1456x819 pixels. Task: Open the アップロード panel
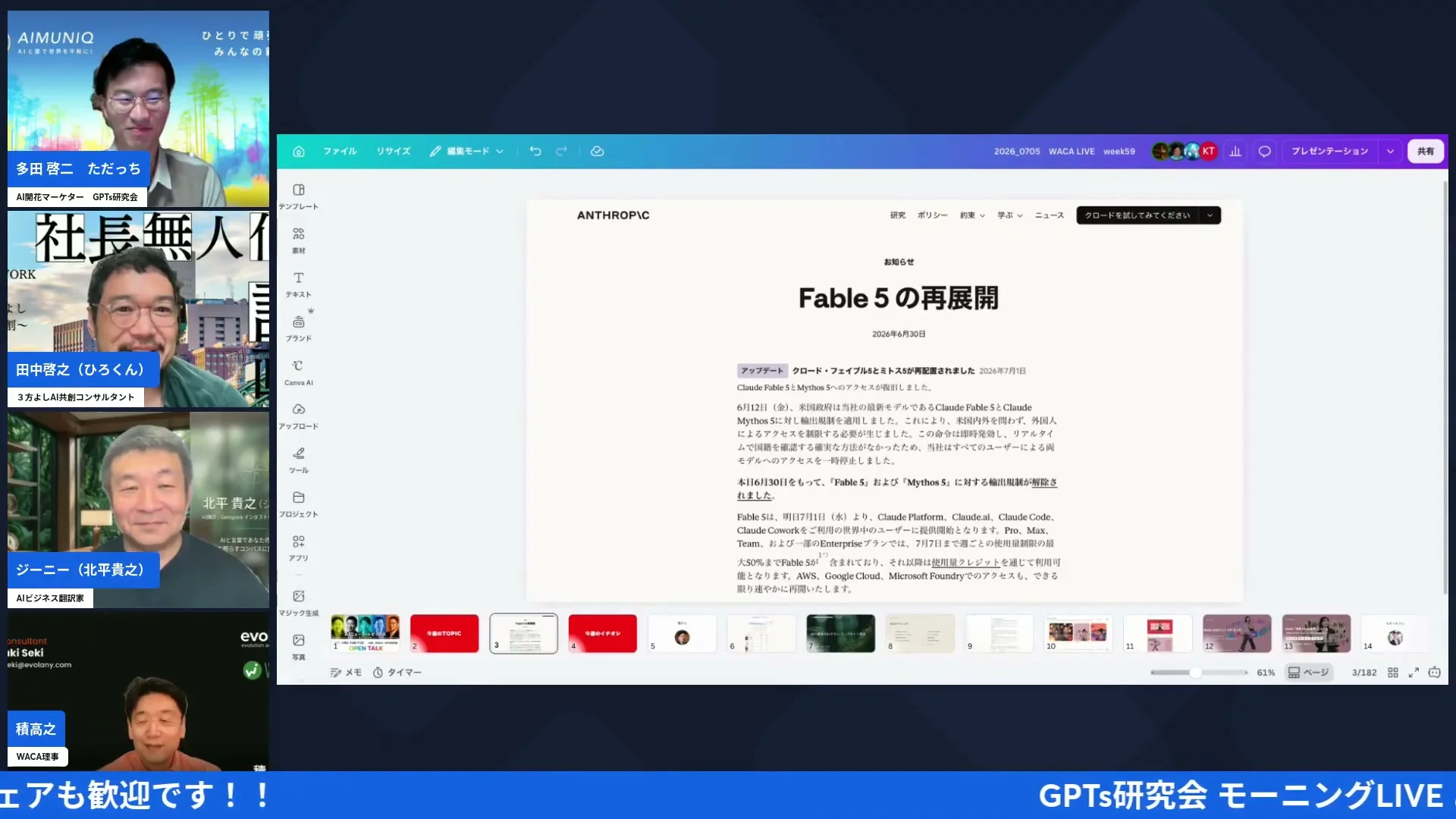point(299,416)
